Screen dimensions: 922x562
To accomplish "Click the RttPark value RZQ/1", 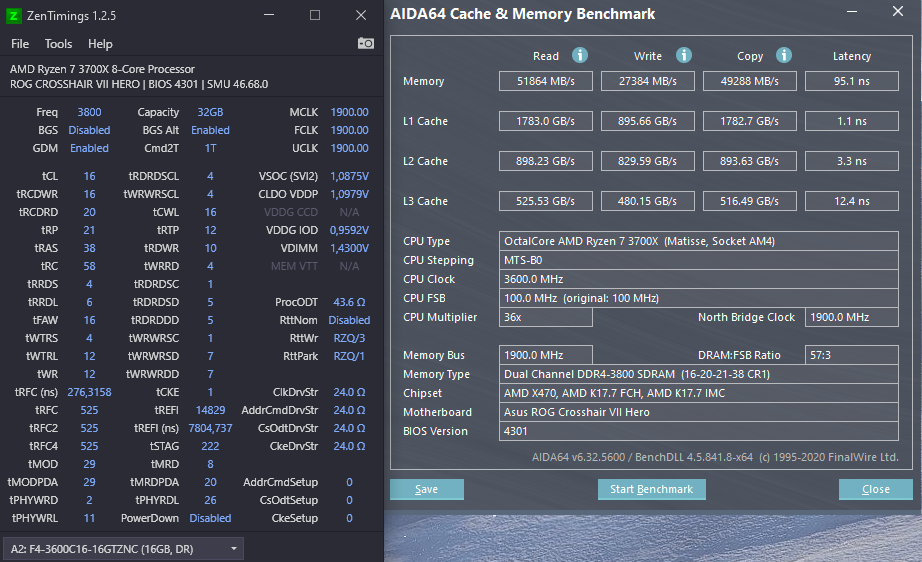I will pos(349,356).
